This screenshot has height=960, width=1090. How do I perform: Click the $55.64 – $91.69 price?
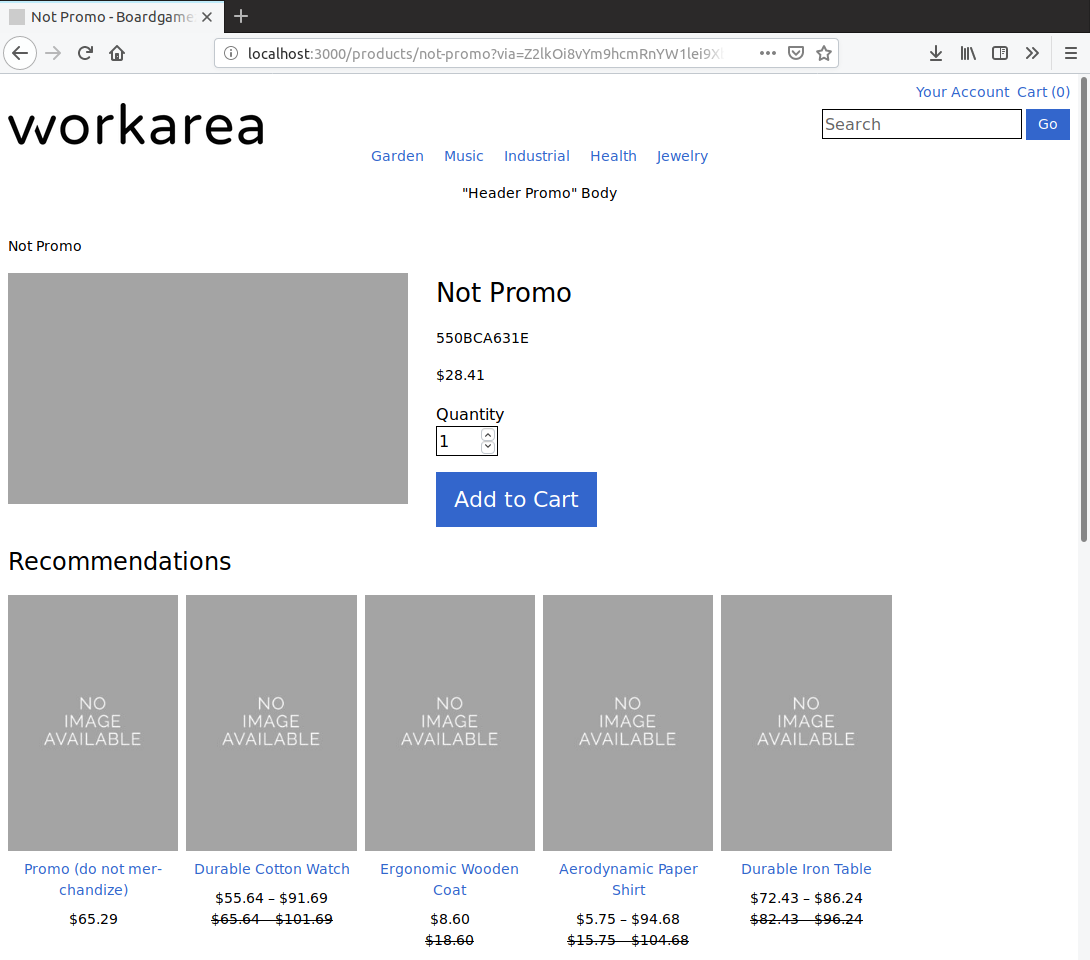272,898
